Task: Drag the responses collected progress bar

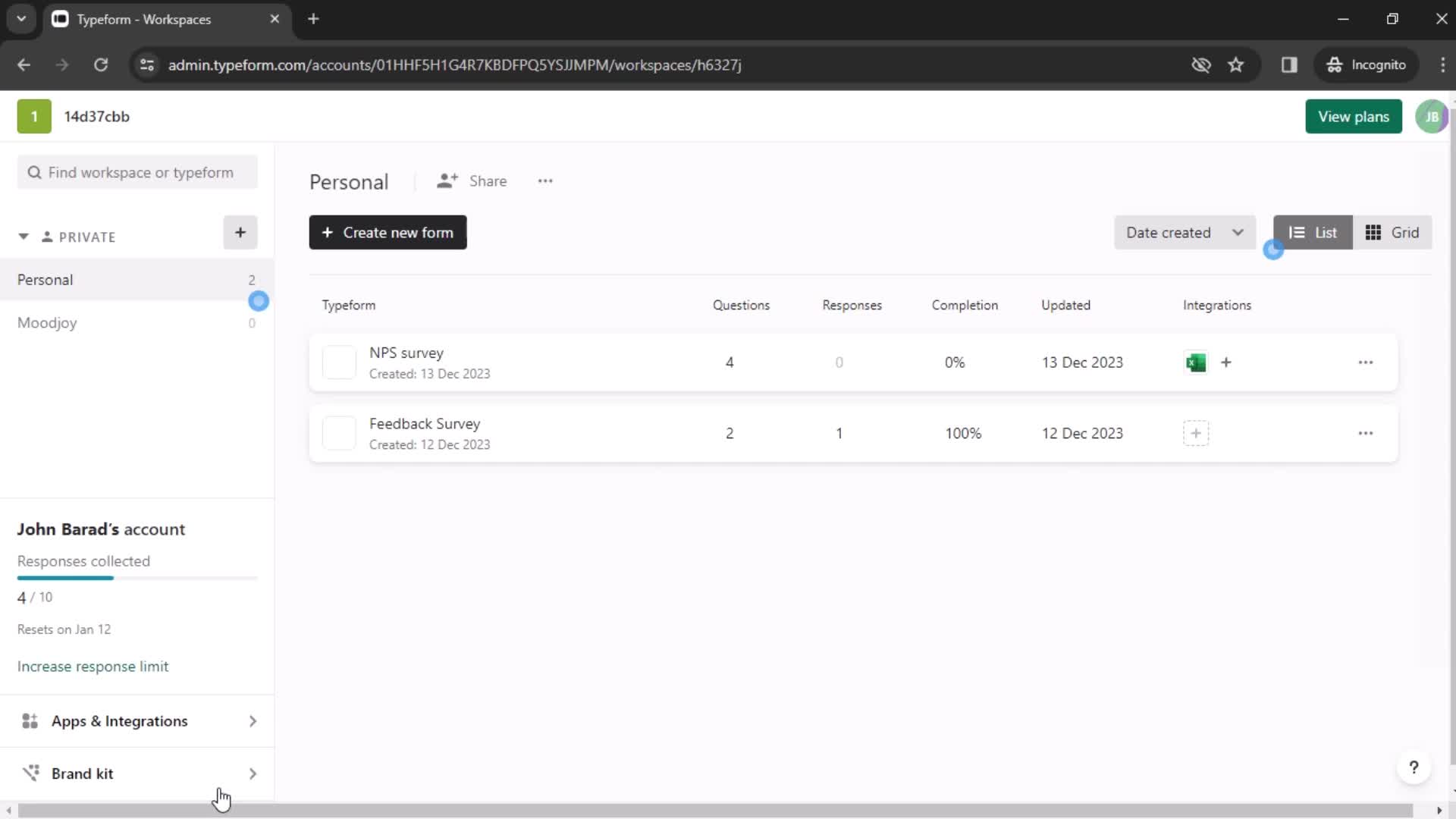Action: (x=136, y=578)
